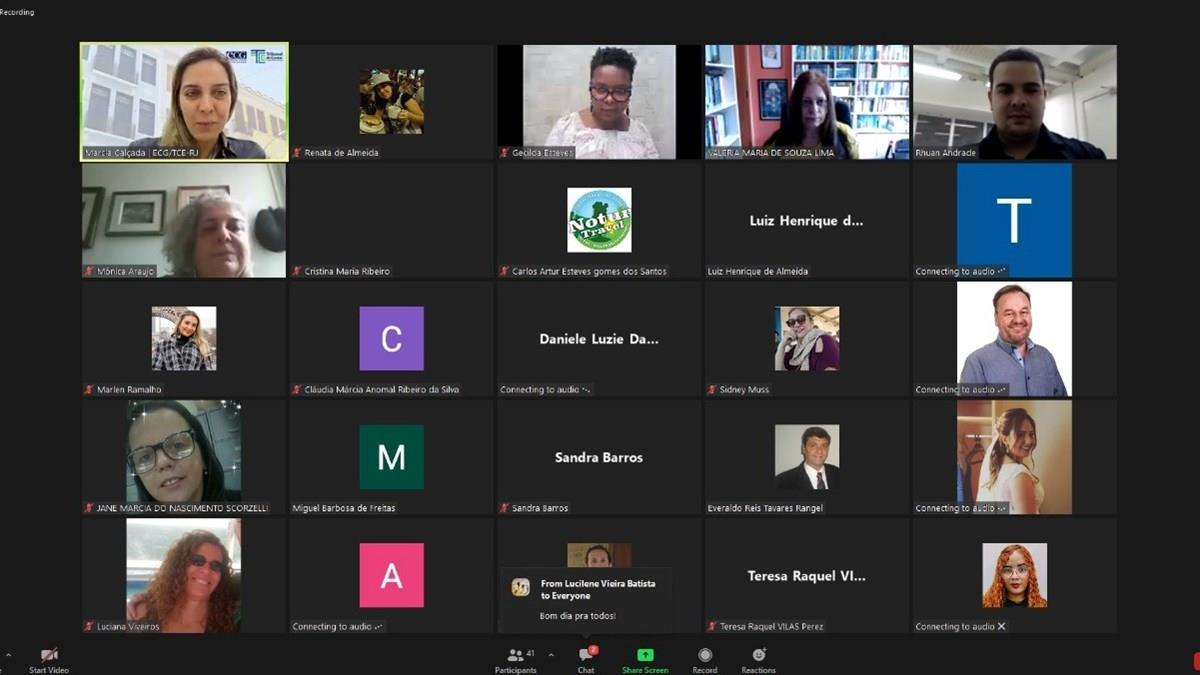Click Renata de Almeida's profile picture tile
The height and width of the screenshot is (675, 1200).
click(x=391, y=101)
